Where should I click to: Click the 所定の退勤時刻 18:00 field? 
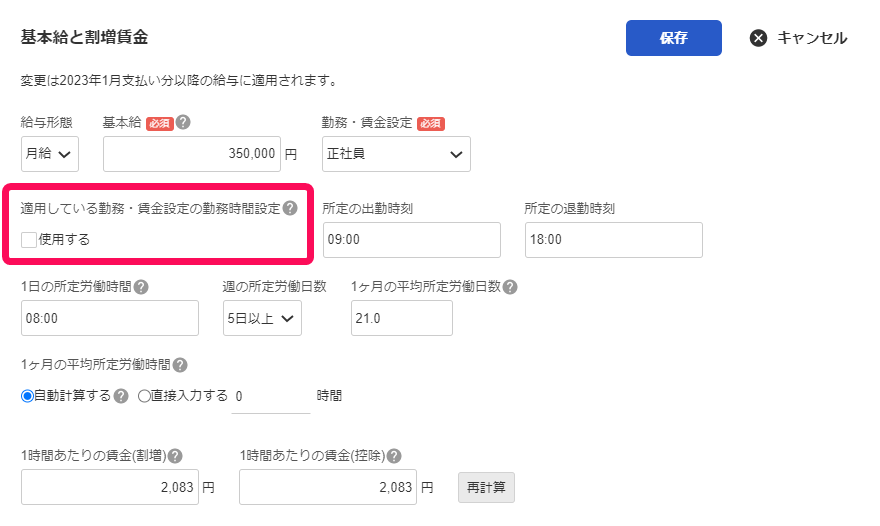pyautogui.click(x=613, y=240)
